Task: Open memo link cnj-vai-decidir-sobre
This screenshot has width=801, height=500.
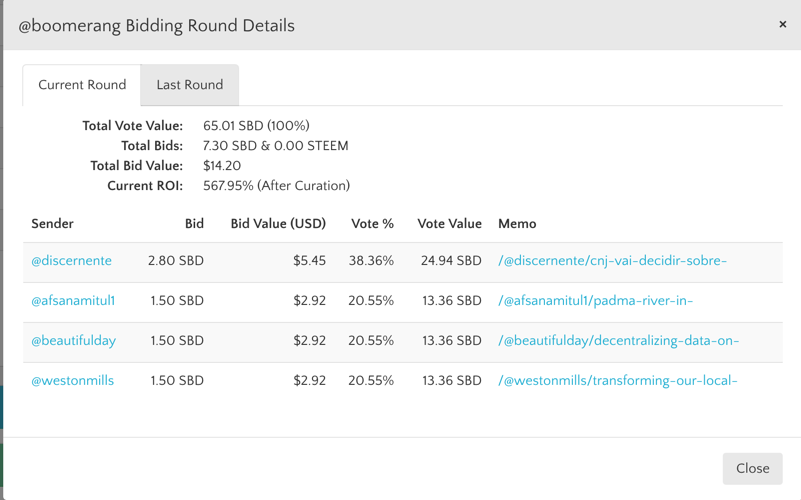Action: tap(612, 261)
